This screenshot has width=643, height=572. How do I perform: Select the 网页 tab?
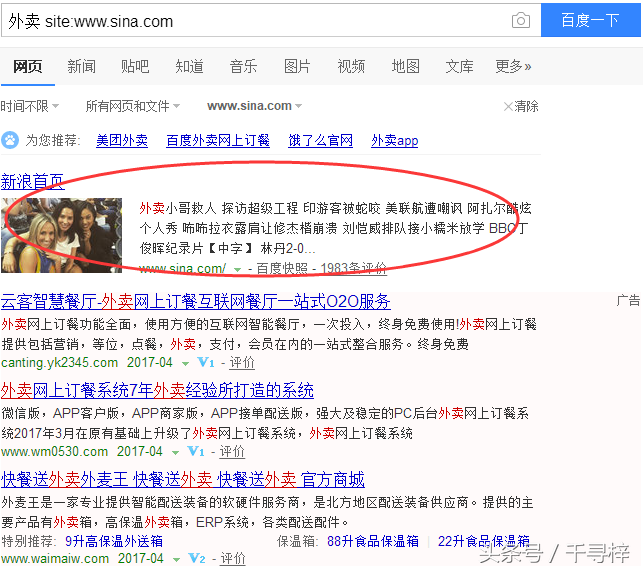click(x=27, y=66)
